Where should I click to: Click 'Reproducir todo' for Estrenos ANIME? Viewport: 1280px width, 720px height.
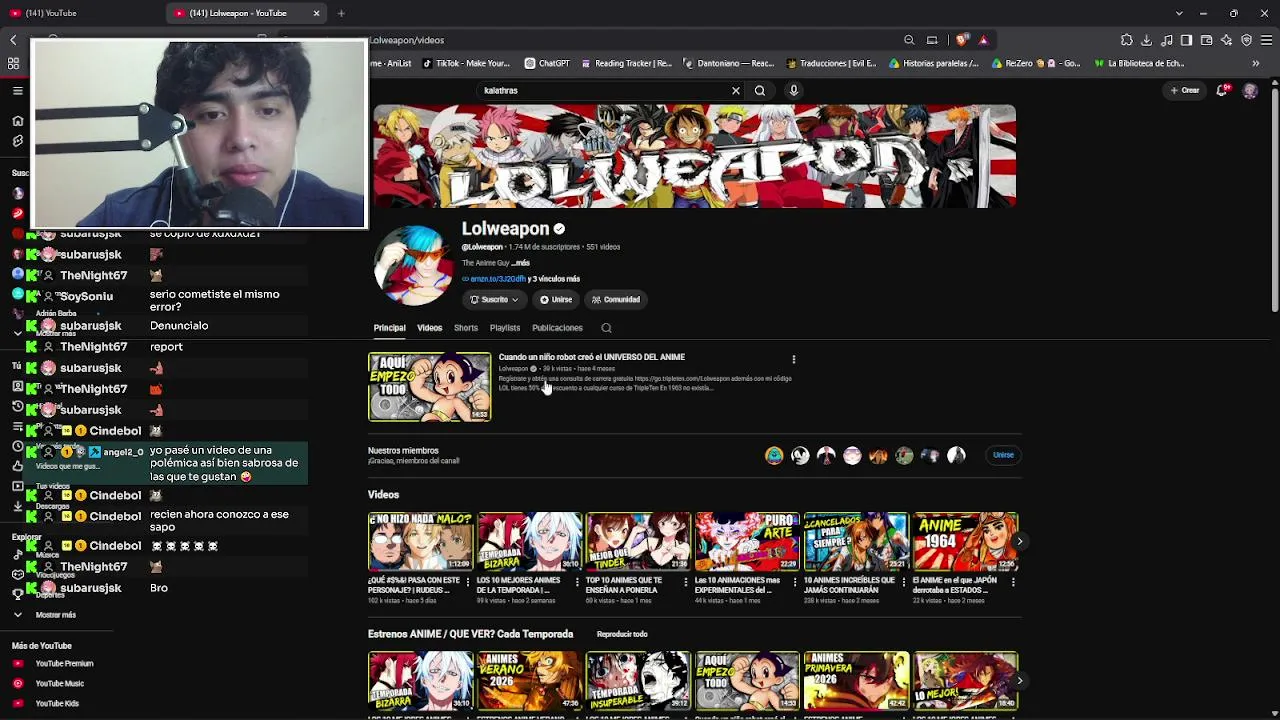point(622,634)
